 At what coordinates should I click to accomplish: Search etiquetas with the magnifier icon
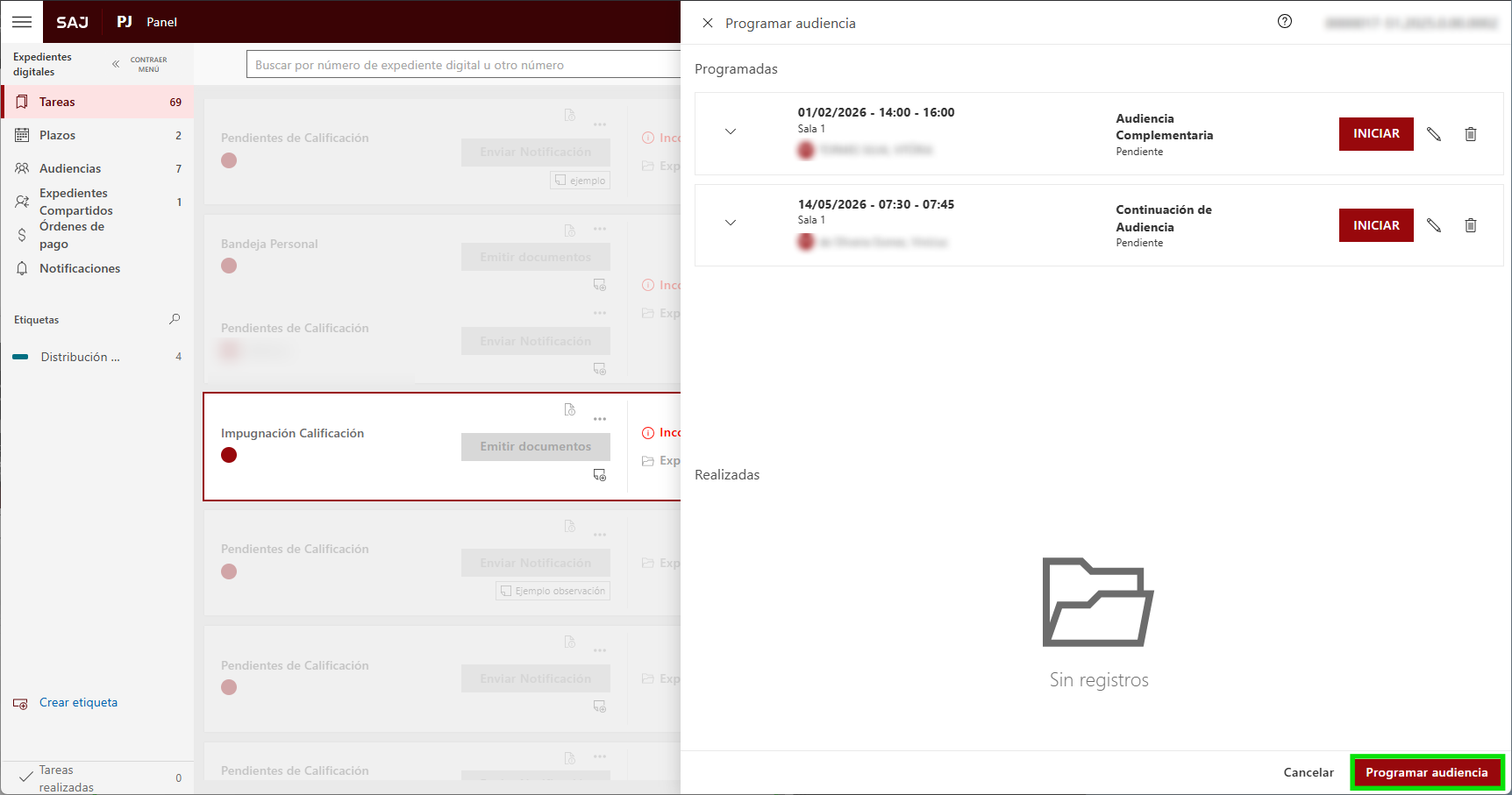pos(175,319)
